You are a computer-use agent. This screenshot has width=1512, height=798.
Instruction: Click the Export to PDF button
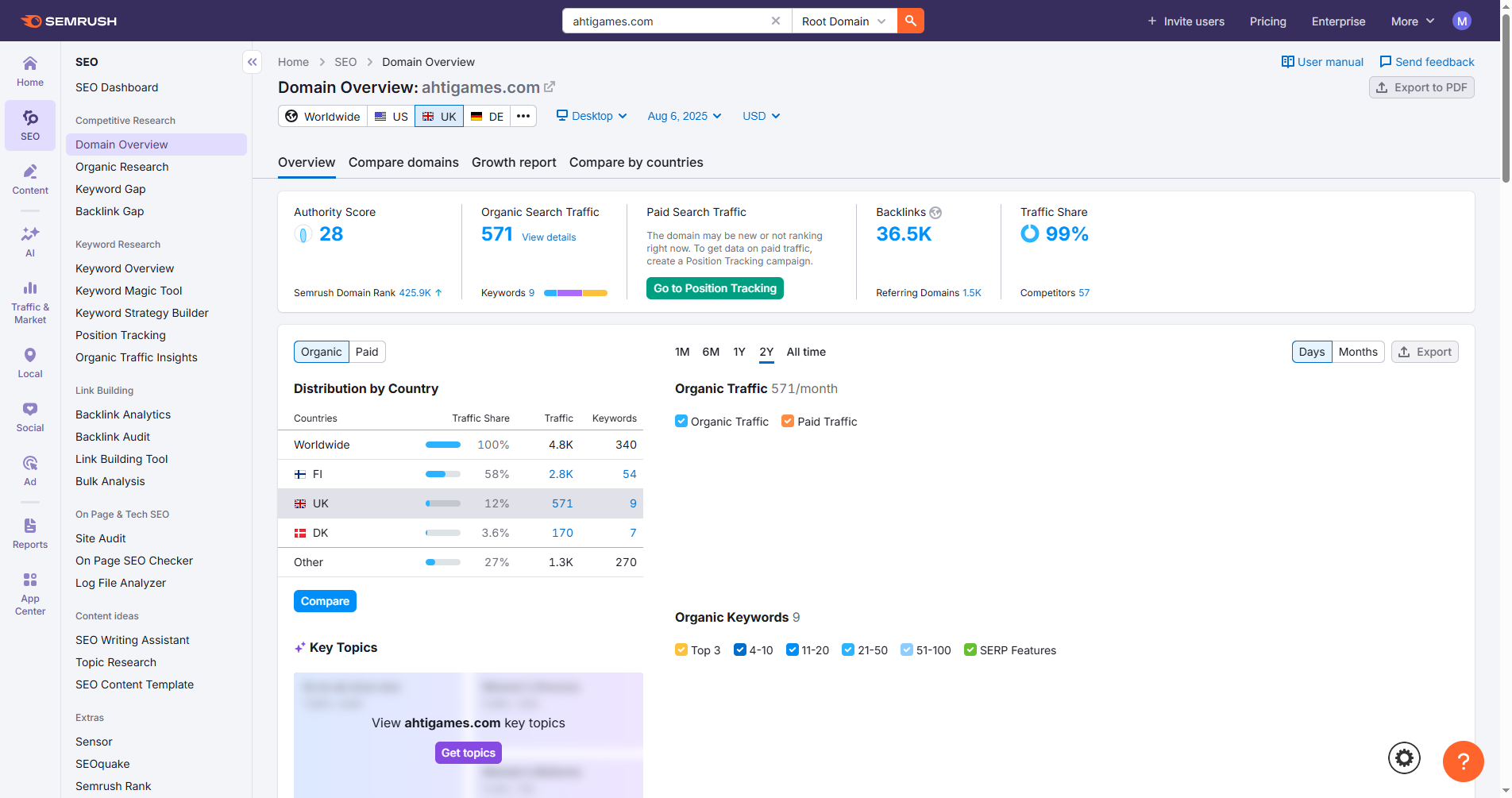coord(1421,87)
